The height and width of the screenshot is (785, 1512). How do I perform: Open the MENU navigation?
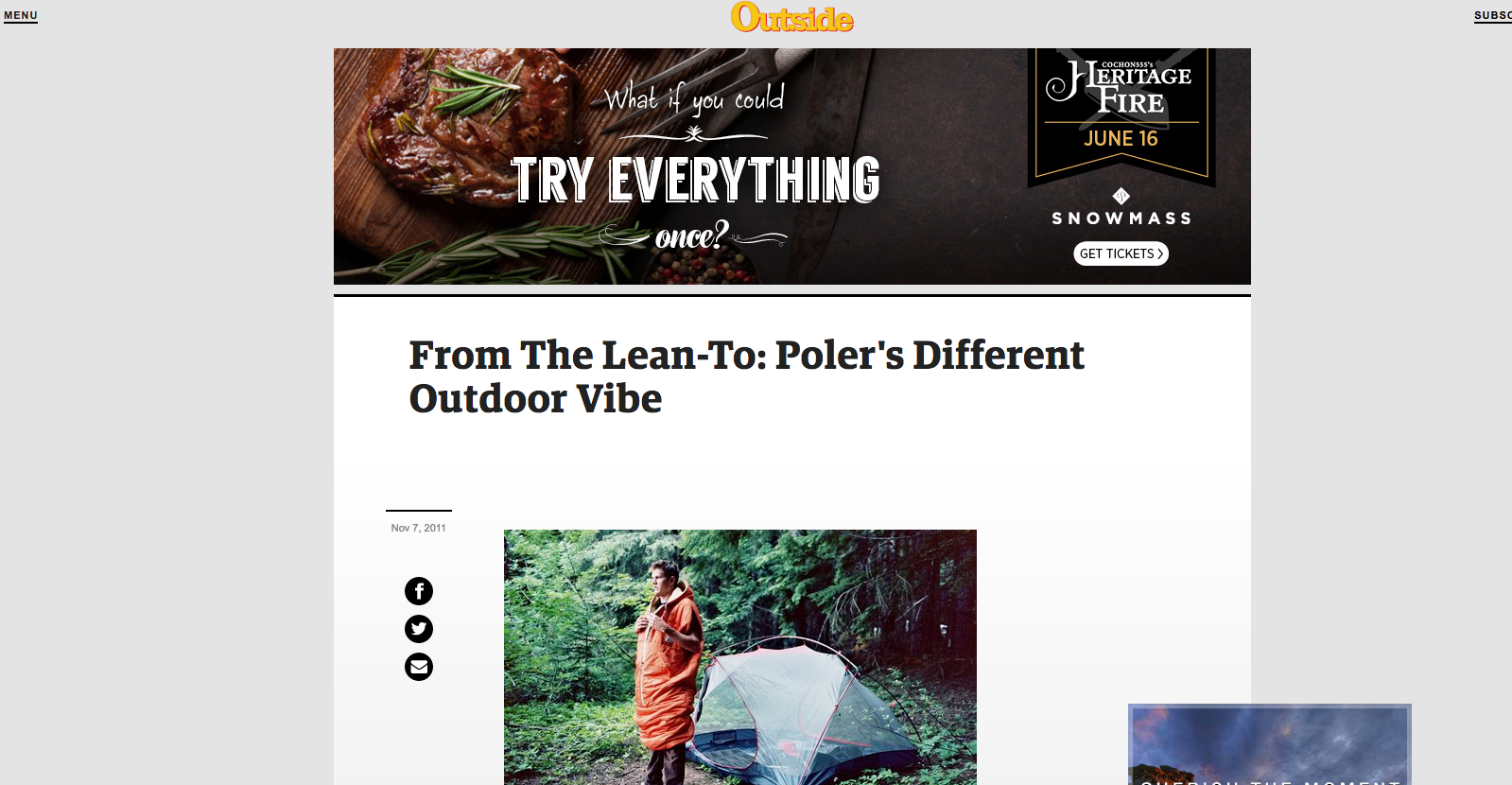click(21, 16)
